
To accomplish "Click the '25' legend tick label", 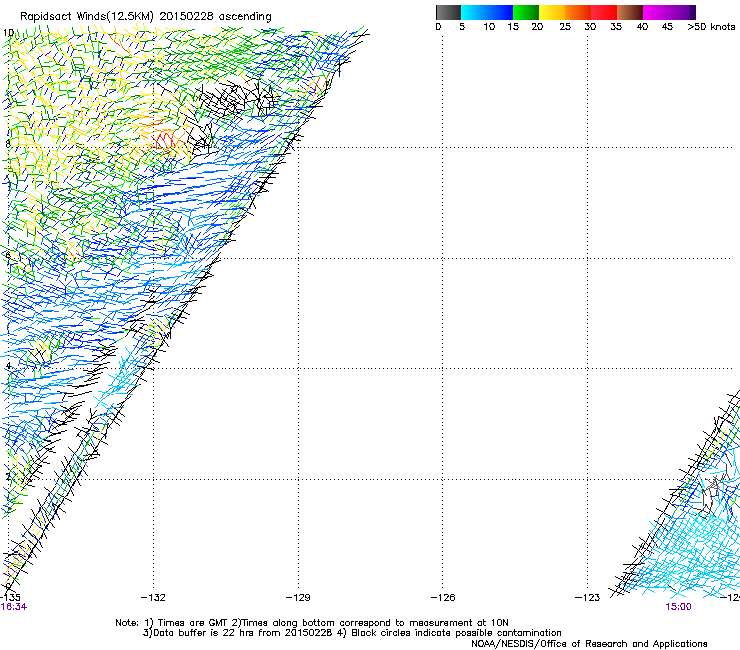I will click(565, 26).
